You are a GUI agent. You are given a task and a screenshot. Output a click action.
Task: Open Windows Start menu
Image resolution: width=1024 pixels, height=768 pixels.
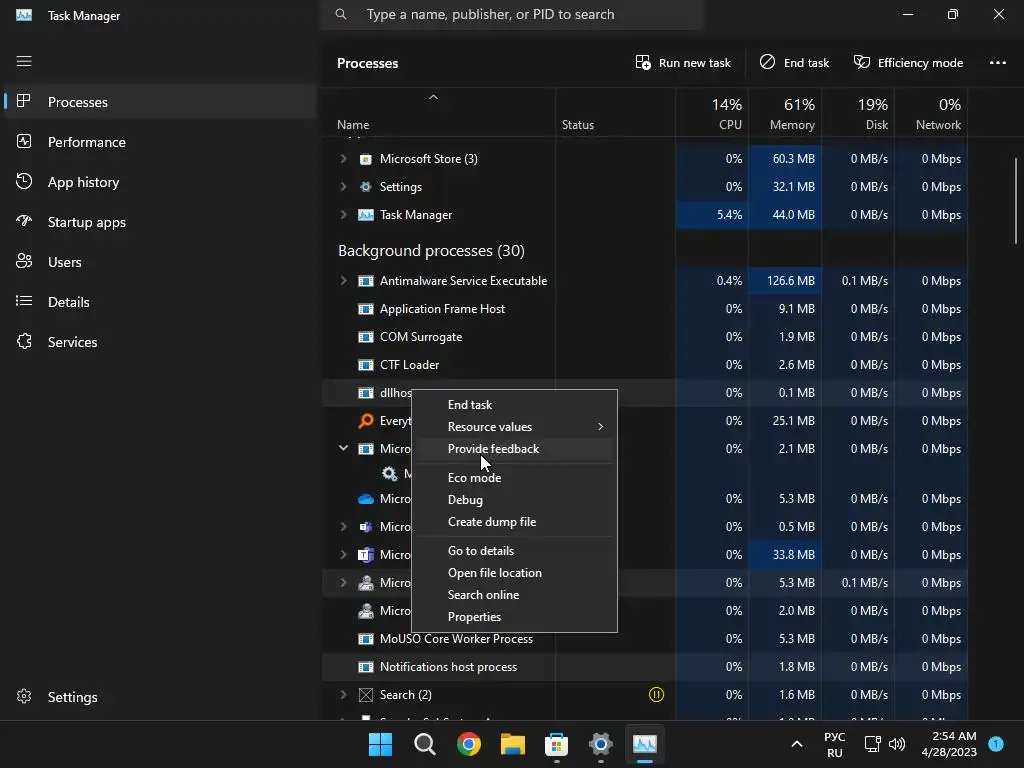coord(380,744)
